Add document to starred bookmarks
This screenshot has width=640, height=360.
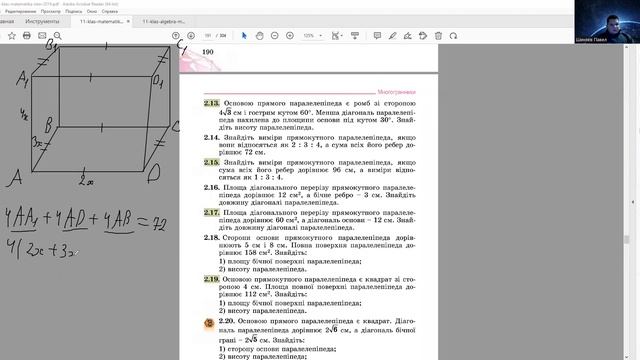pyautogui.click(x=12, y=36)
